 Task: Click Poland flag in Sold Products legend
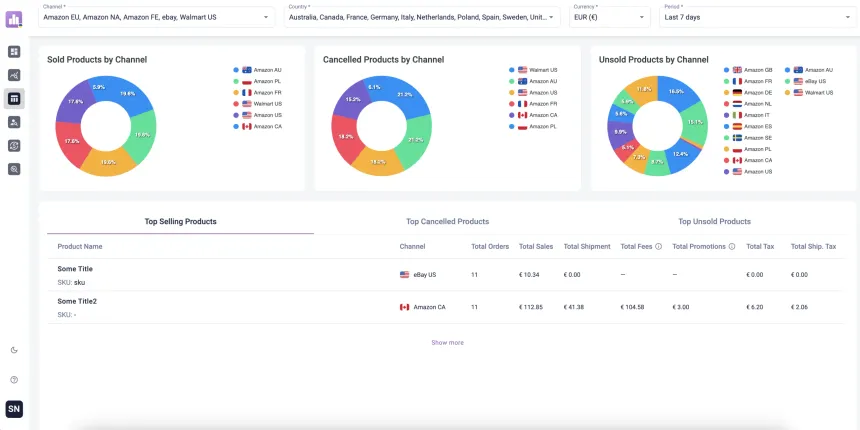[247, 81]
